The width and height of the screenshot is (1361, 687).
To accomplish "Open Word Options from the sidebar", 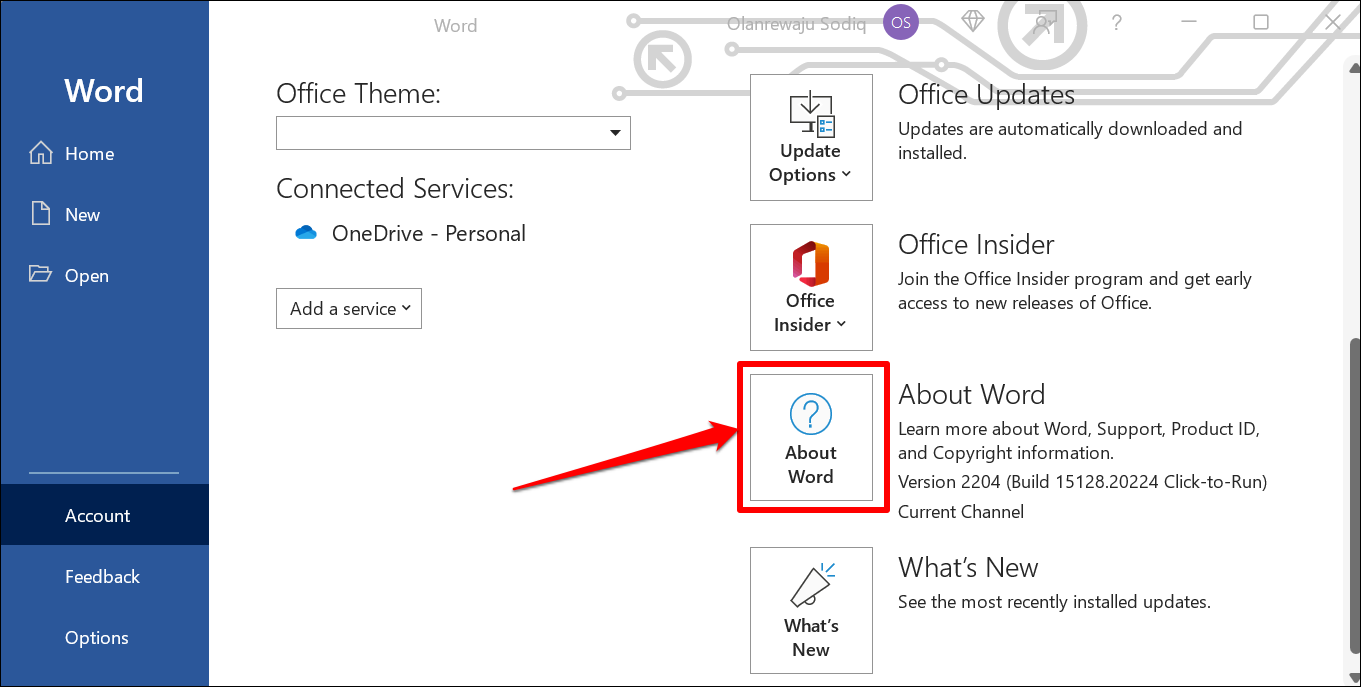I will pos(97,638).
